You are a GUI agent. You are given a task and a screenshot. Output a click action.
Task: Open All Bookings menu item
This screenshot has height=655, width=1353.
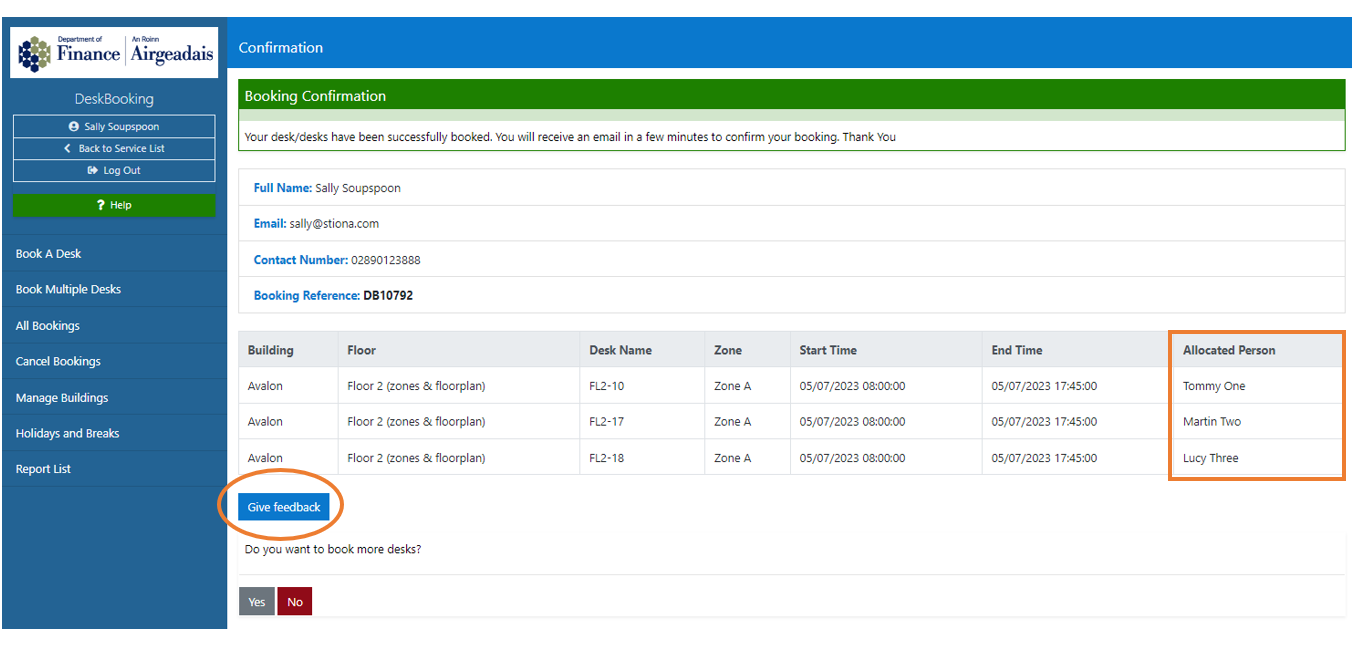click(x=114, y=326)
